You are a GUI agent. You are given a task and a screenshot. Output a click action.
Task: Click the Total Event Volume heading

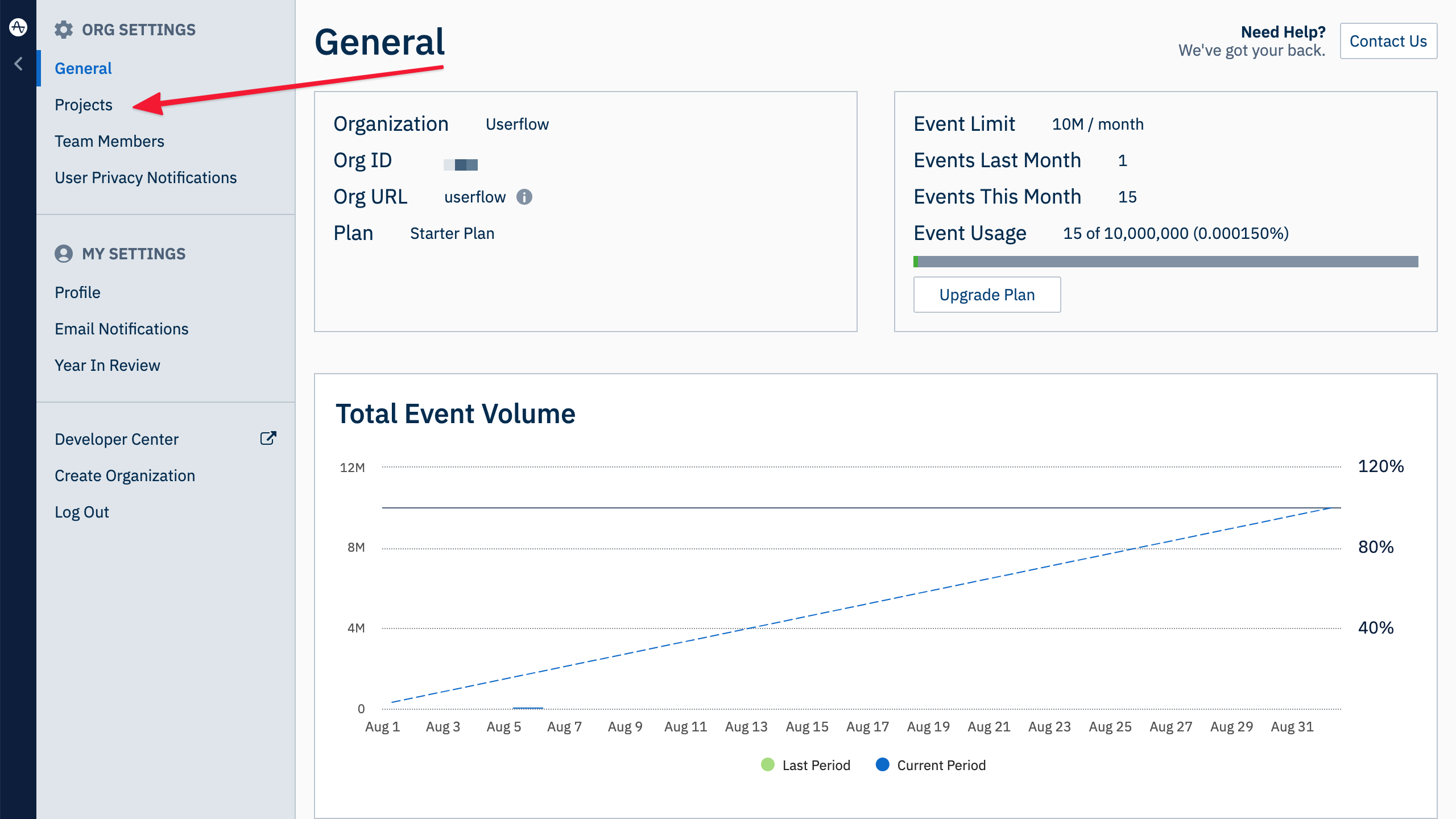[456, 413]
